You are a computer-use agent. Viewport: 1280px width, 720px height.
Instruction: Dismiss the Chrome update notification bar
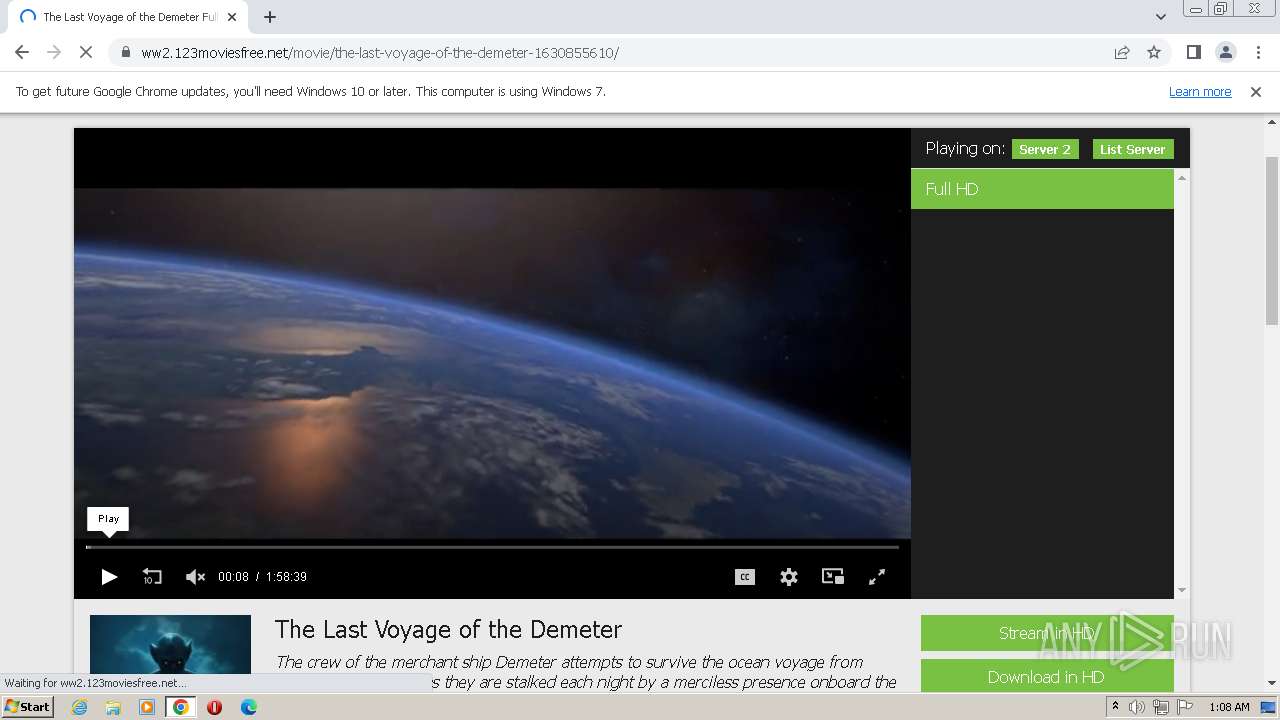tap(1256, 91)
